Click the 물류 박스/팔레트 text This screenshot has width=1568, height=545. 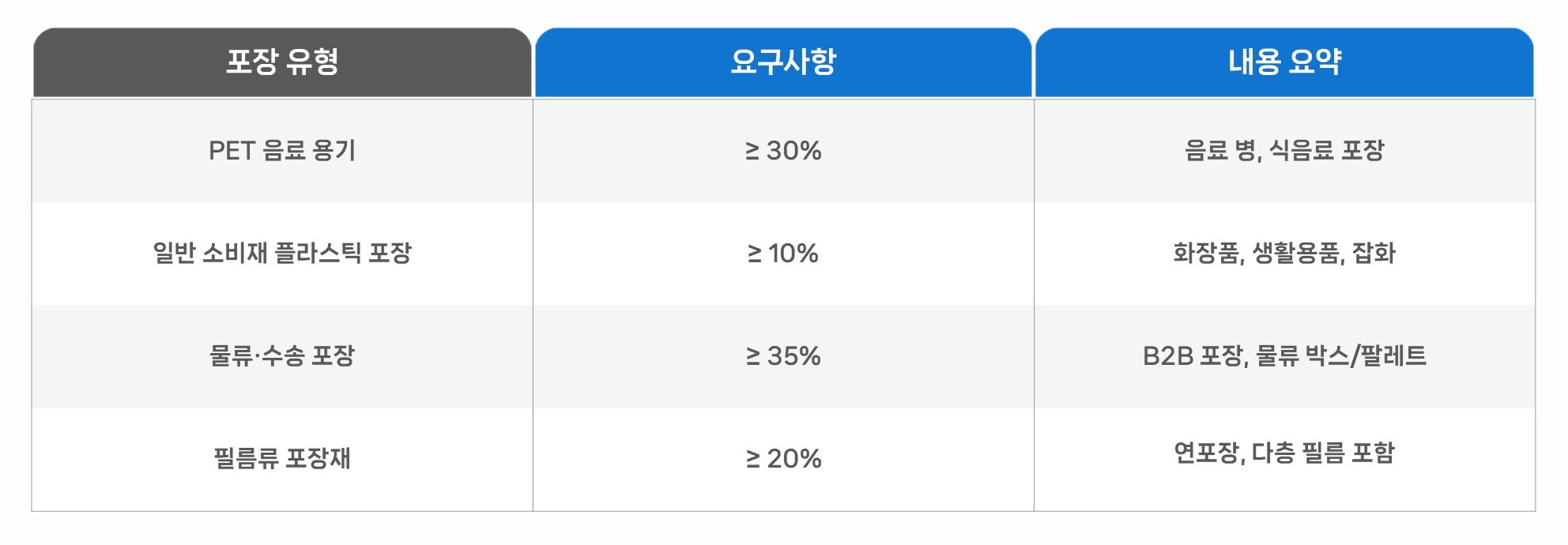(x=1340, y=355)
